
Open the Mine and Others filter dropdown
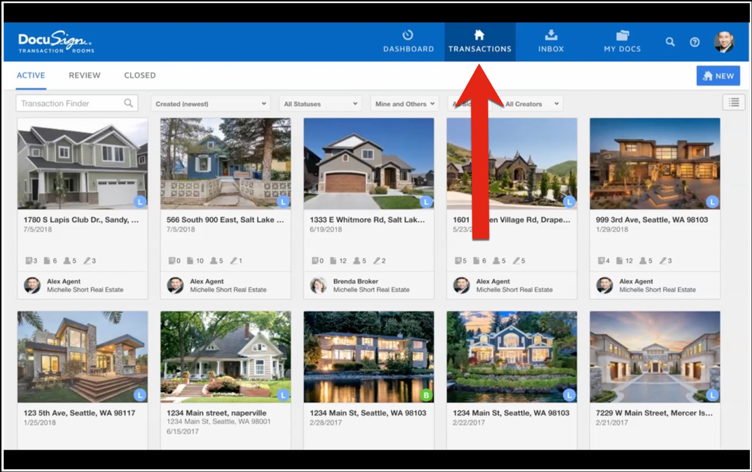(x=405, y=104)
